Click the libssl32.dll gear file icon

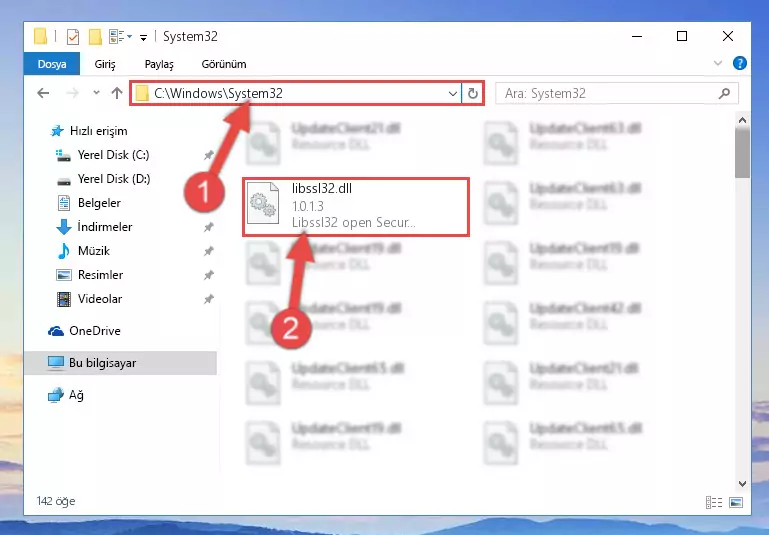[263, 205]
